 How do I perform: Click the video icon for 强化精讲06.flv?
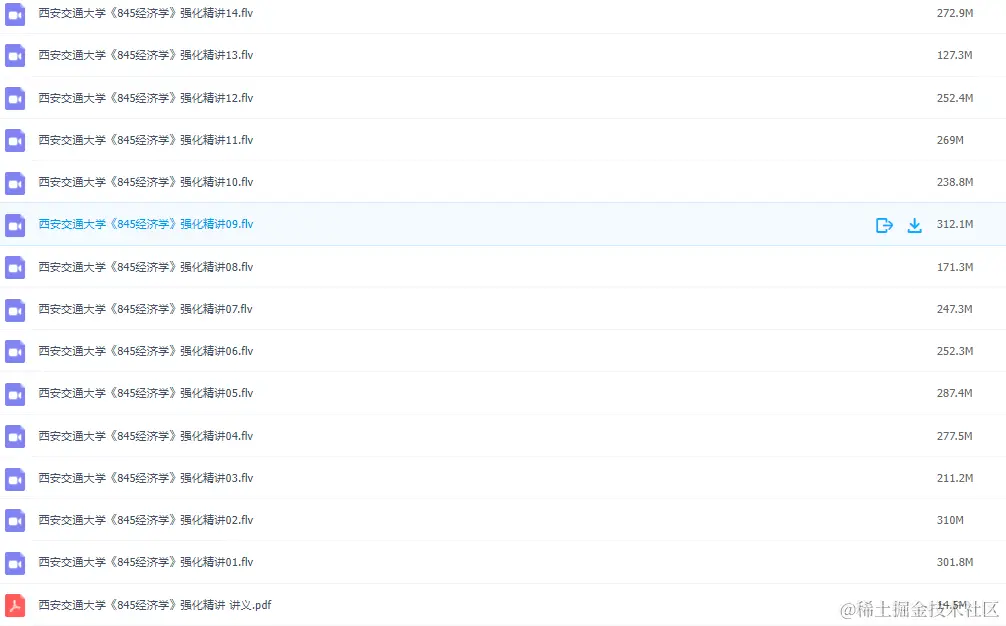[x=15, y=351]
